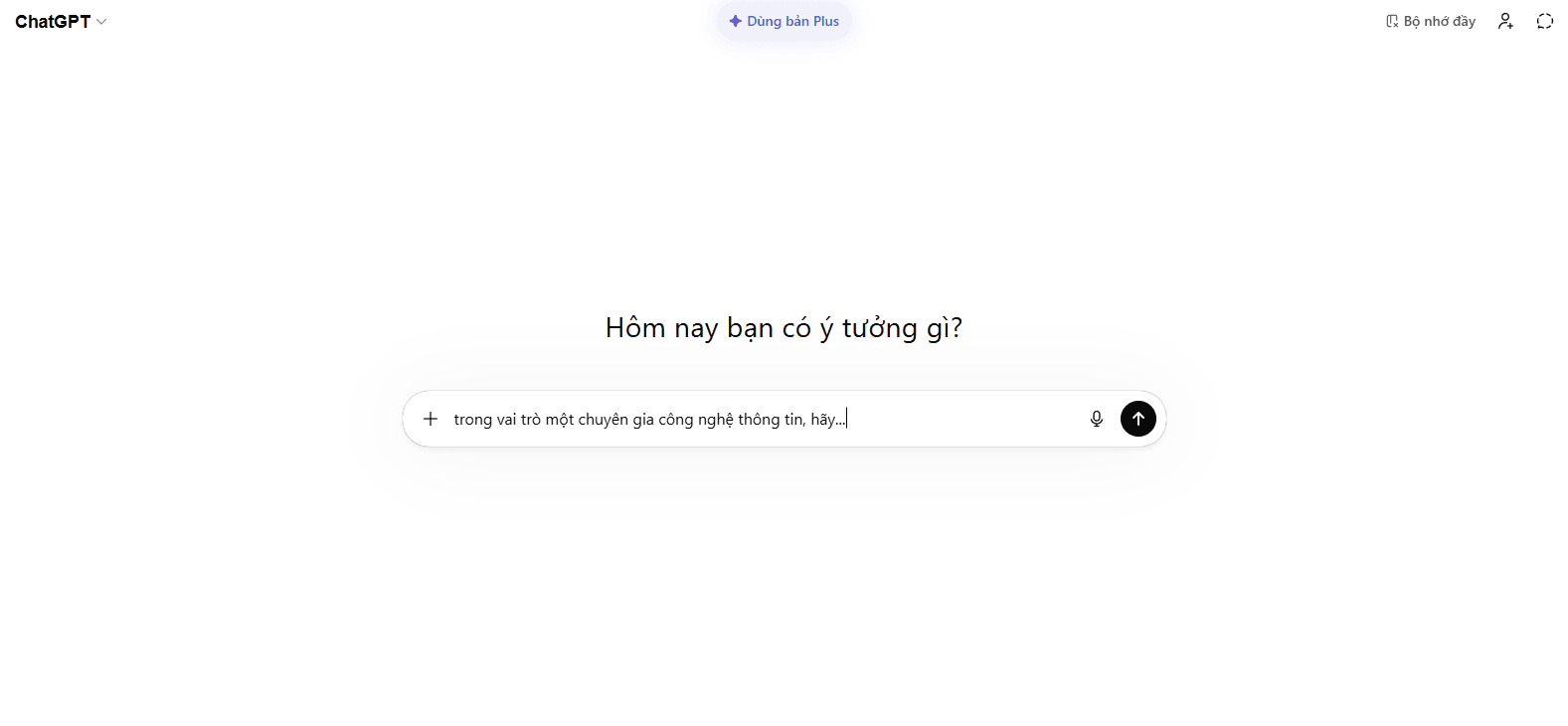Screen dimensions: 1568x726
Task: Click the memory icon beside Bộ nhớ đầy
Action: (1392, 21)
